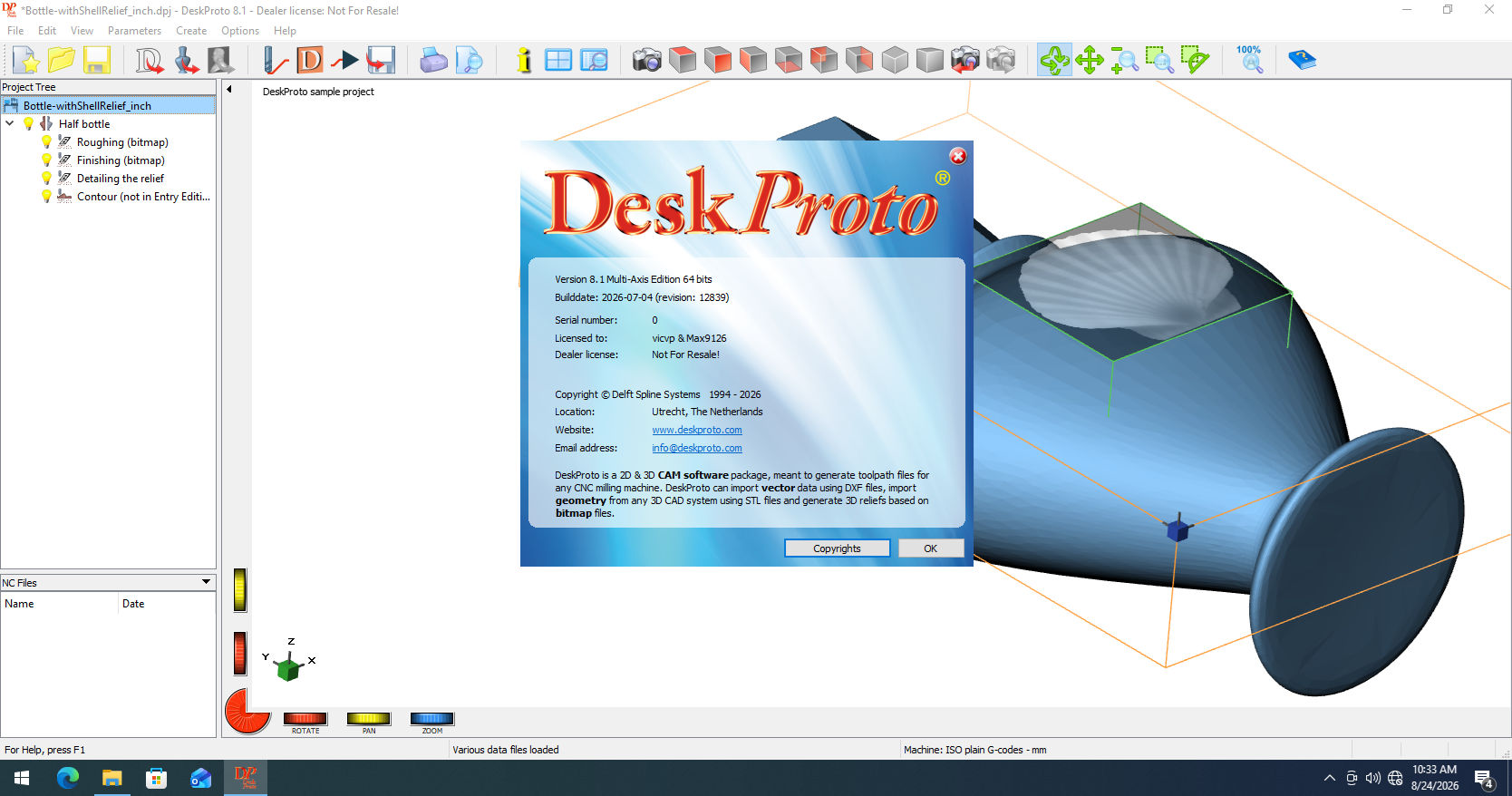Screen dimensions: 1512x796
Task: Click the camera with red arrow icon
Action: 965,61
